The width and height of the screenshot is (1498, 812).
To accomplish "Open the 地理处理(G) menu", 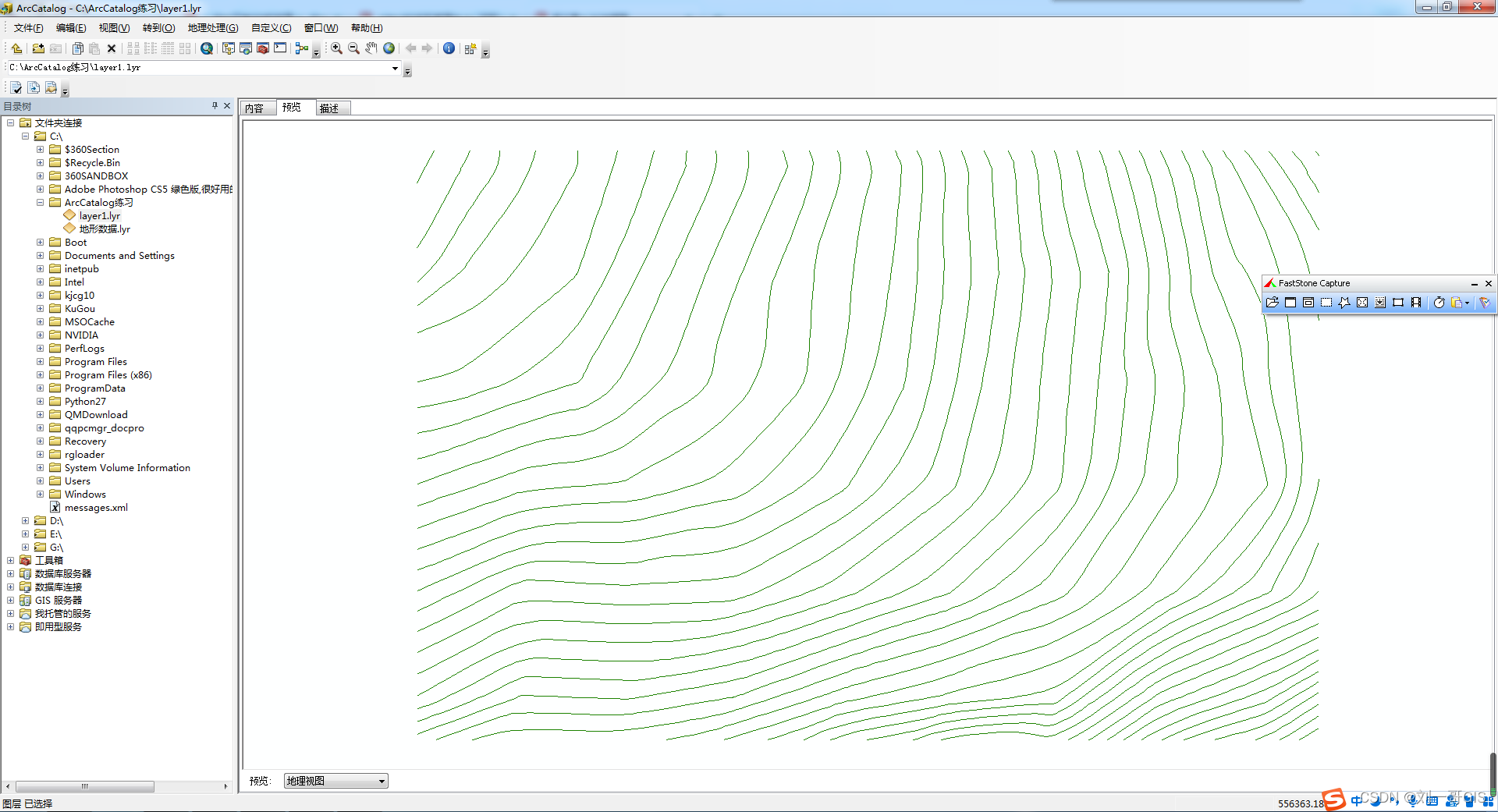I will coord(212,28).
